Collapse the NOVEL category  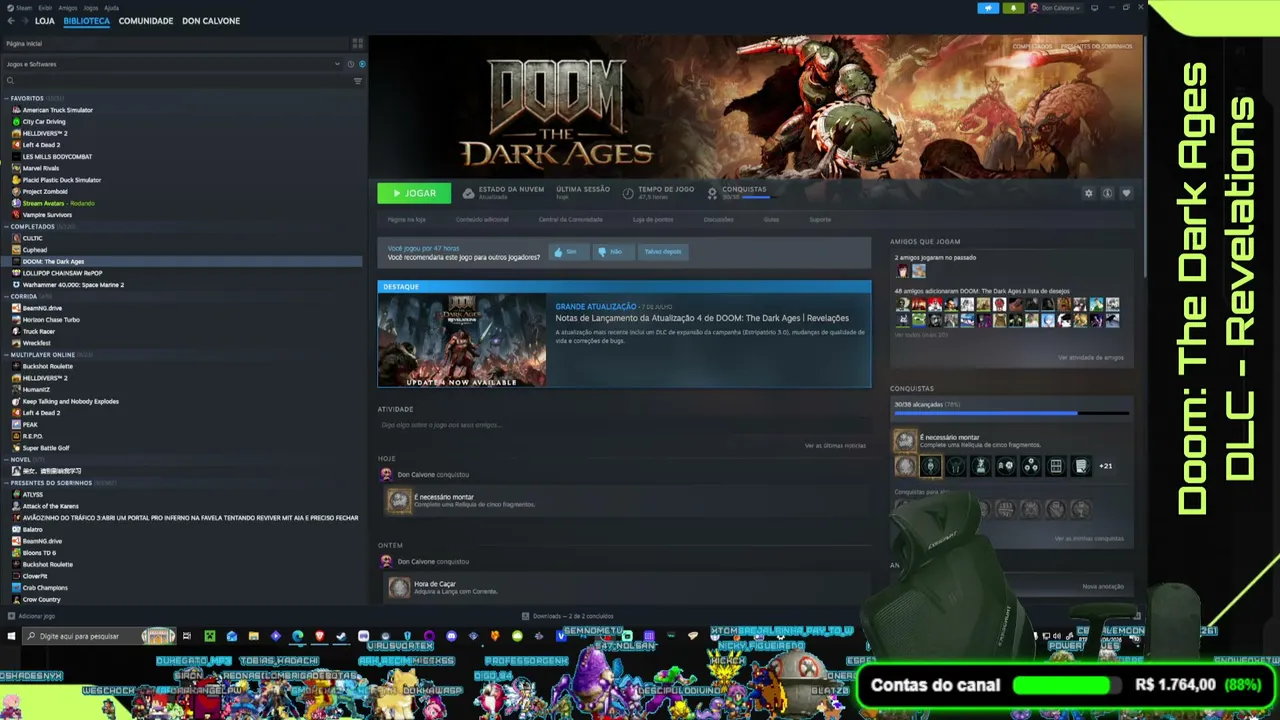tap(7, 460)
